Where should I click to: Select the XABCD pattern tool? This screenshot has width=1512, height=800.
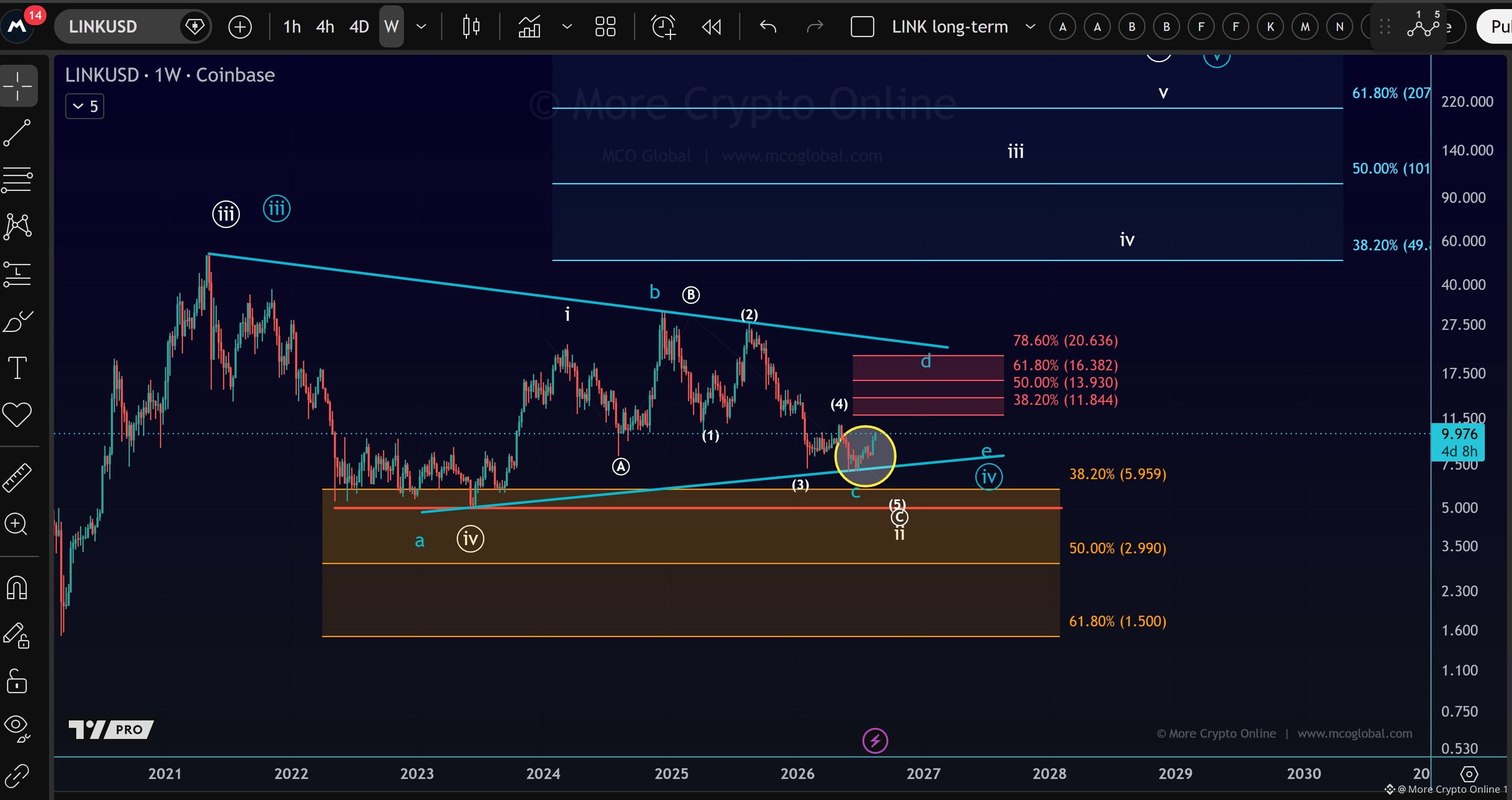click(x=18, y=226)
